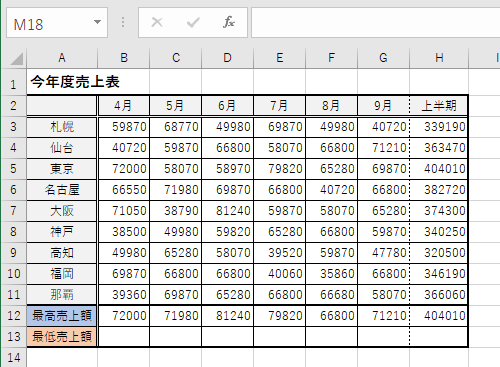Click the 上半期 header cell
Image resolution: width=500 pixels, height=367 pixels.
click(439, 106)
